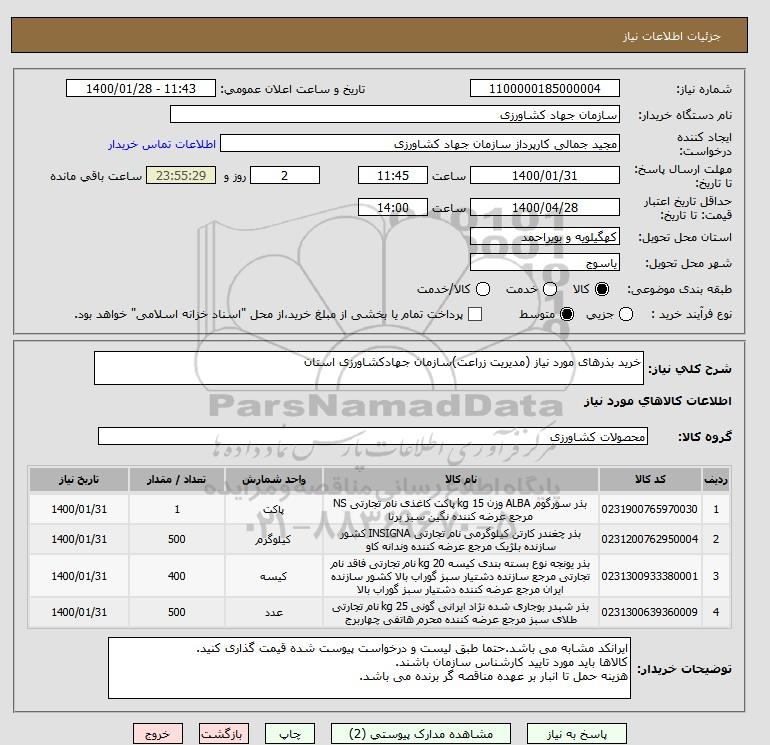Open the اطلاعات تماس خریدار link

tap(162, 144)
